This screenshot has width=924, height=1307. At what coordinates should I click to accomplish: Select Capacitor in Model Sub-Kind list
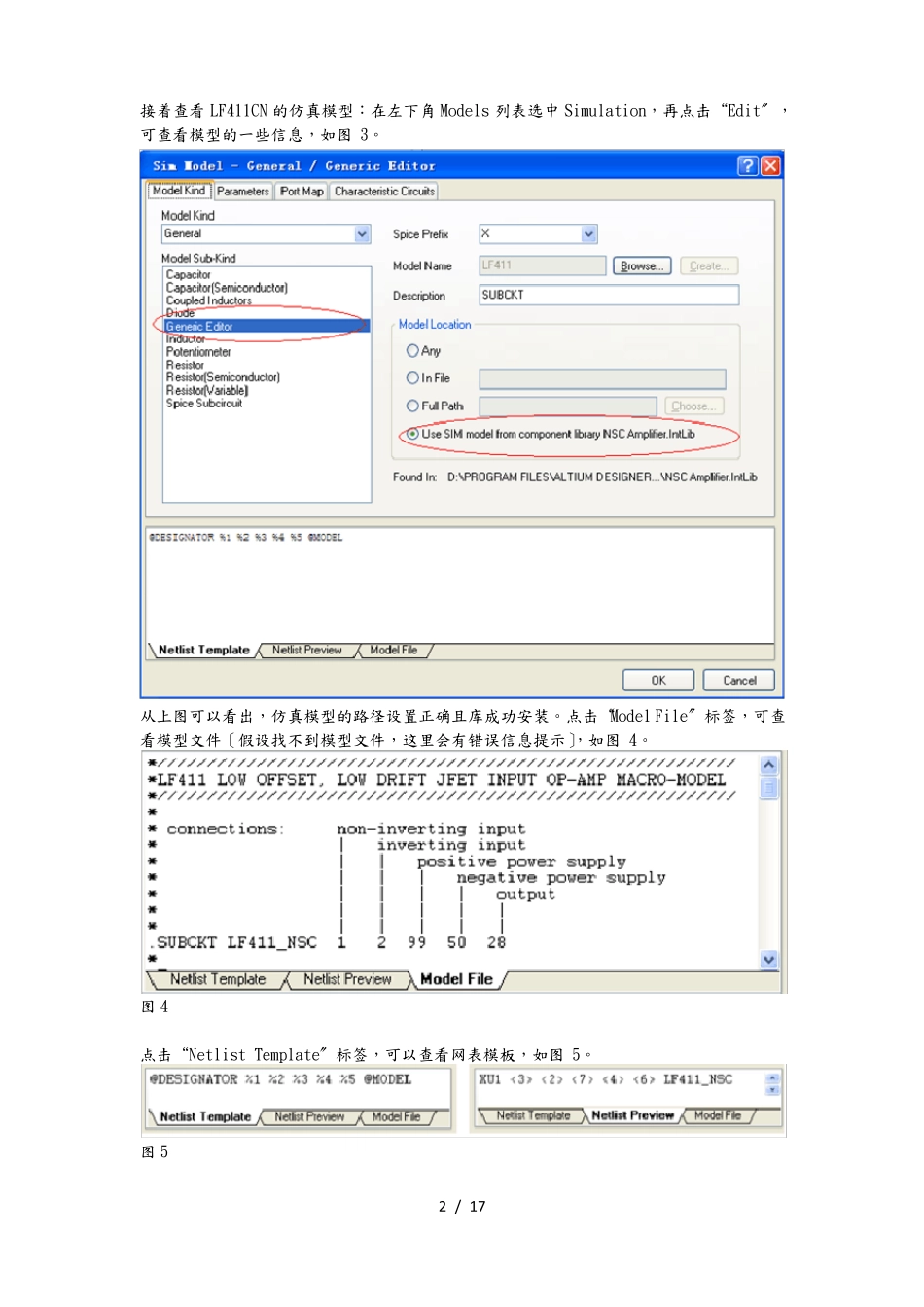click(189, 275)
